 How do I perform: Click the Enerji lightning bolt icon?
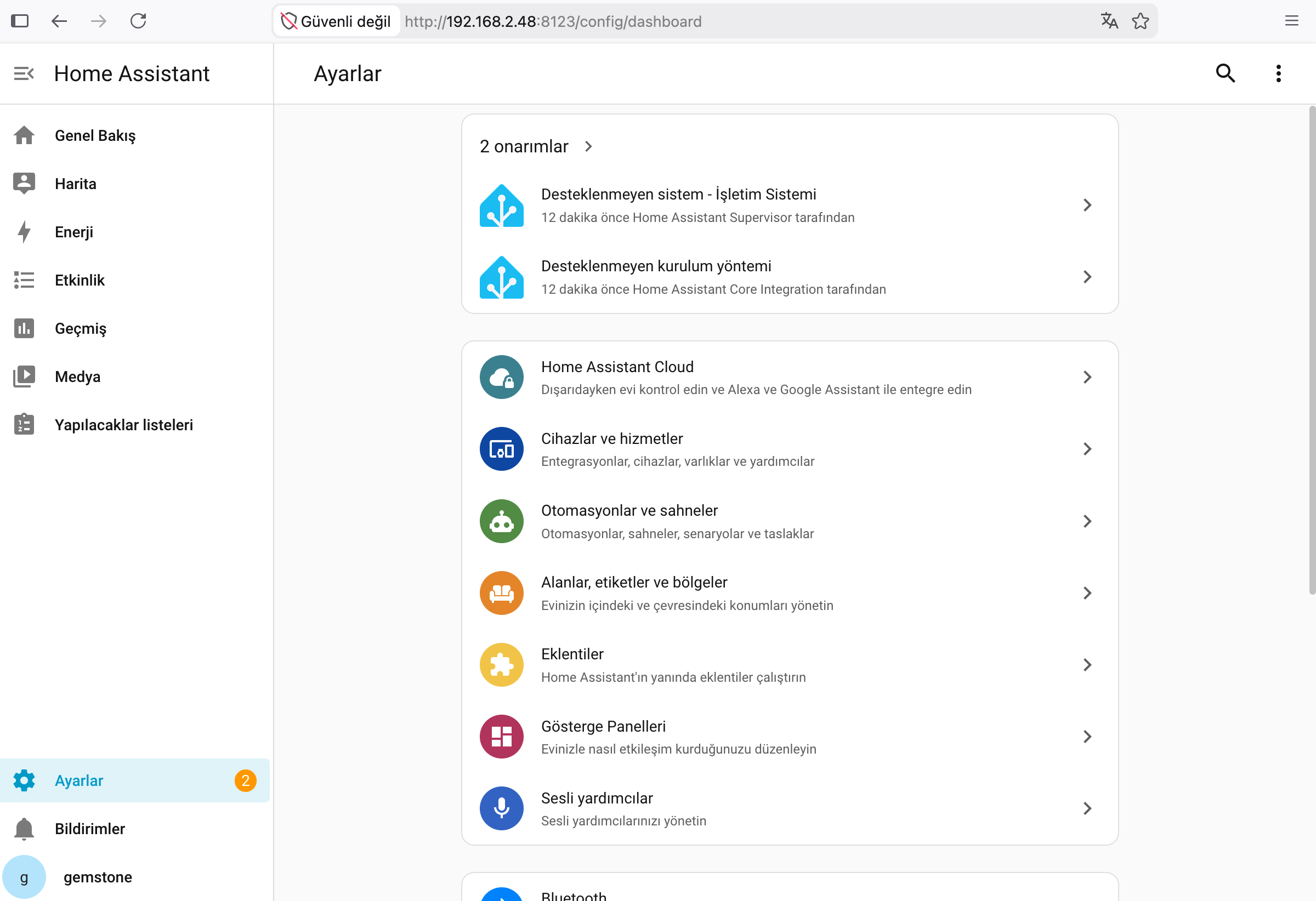[24, 231]
